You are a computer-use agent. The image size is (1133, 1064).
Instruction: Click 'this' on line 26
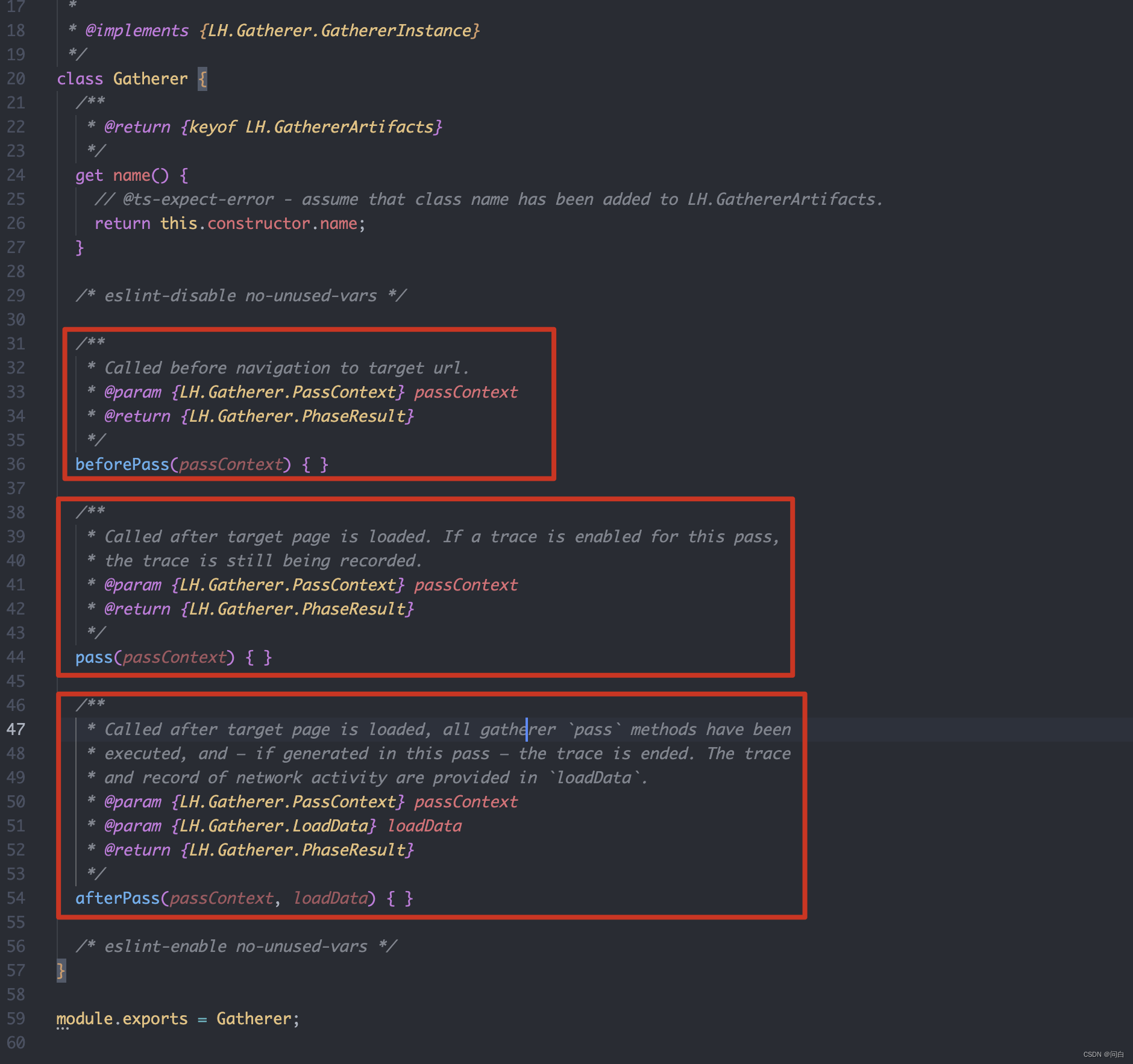click(179, 224)
